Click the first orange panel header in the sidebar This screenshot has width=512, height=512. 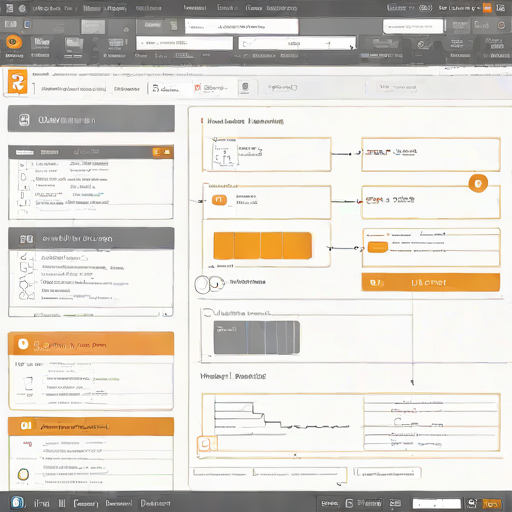pos(91,344)
